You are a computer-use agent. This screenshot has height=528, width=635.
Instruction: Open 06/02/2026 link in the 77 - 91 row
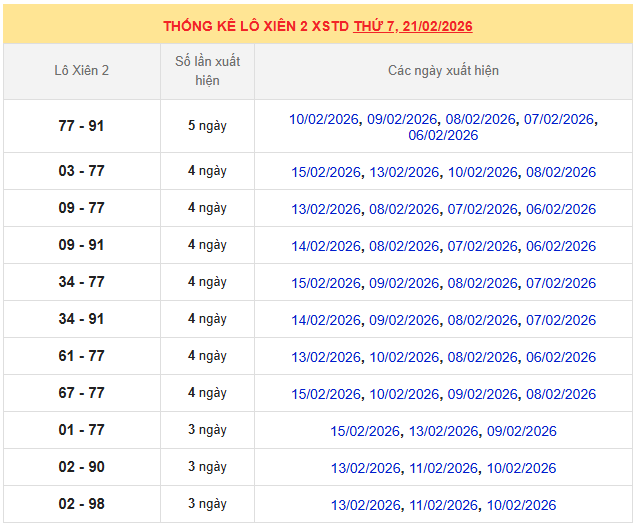(x=443, y=135)
